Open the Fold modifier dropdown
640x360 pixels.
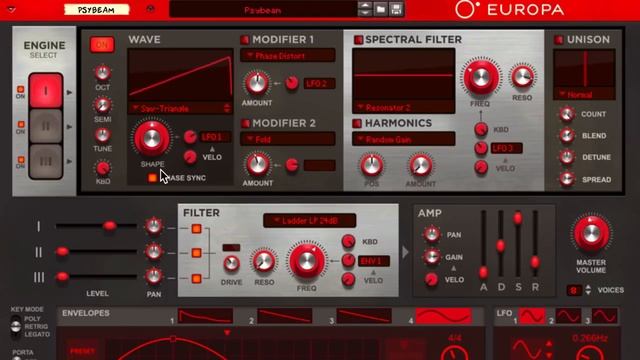point(288,139)
